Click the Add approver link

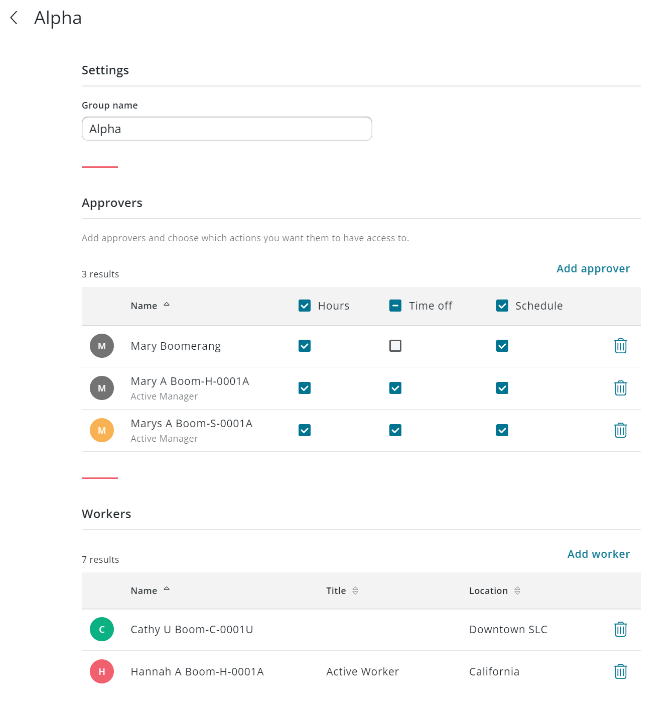593,268
